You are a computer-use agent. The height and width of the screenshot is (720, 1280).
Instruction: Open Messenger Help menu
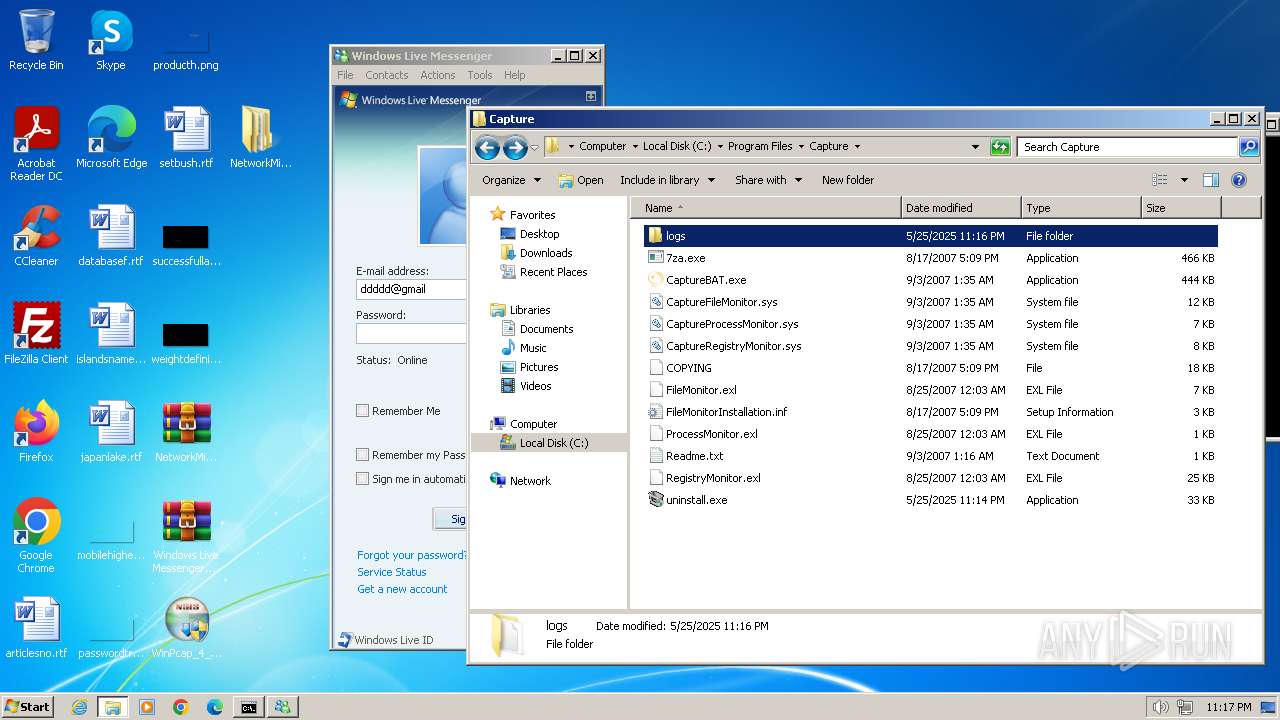[x=514, y=75]
